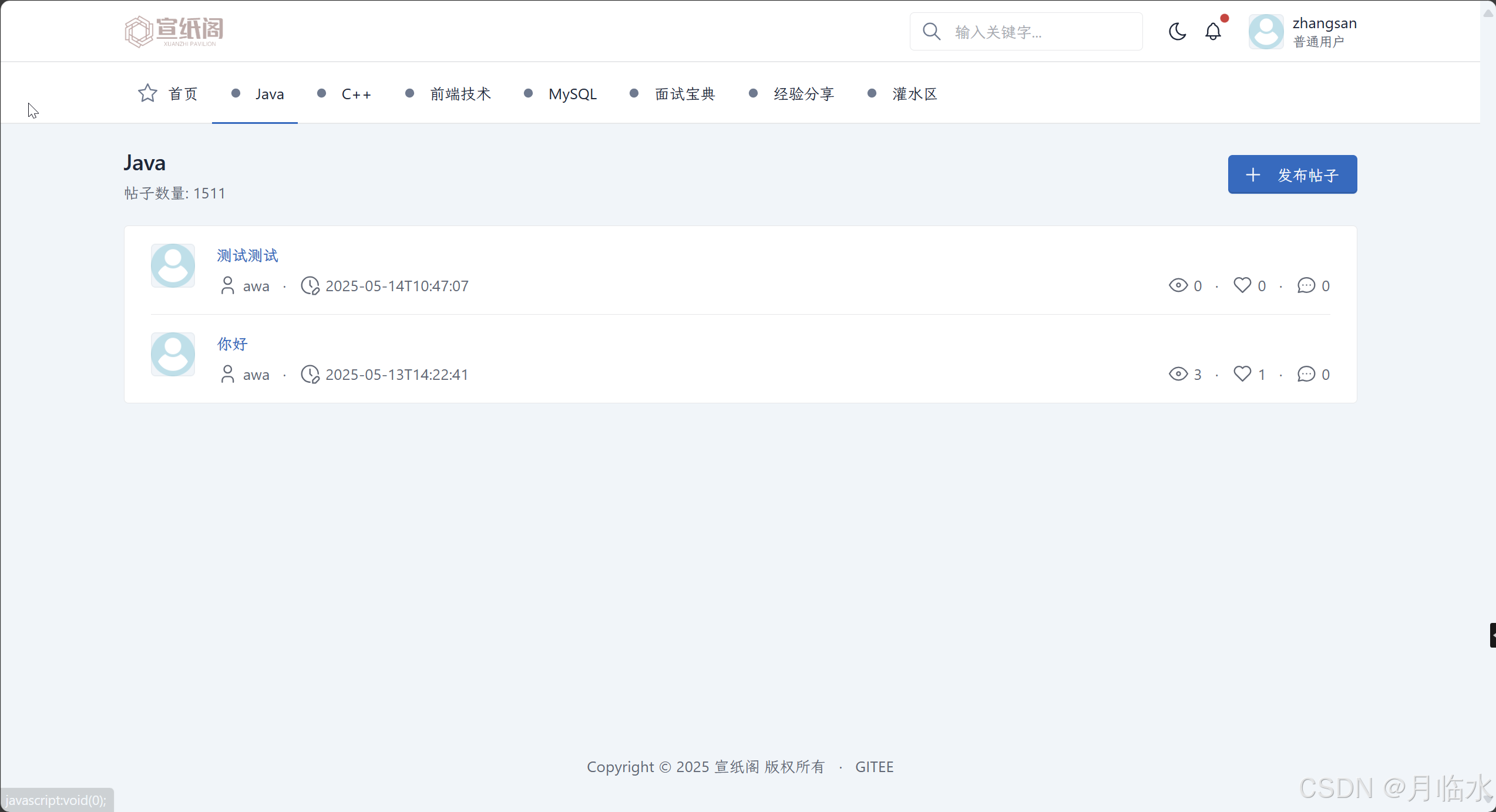Open the MySQL board tab
The height and width of the screenshot is (812, 1496).
click(x=572, y=94)
